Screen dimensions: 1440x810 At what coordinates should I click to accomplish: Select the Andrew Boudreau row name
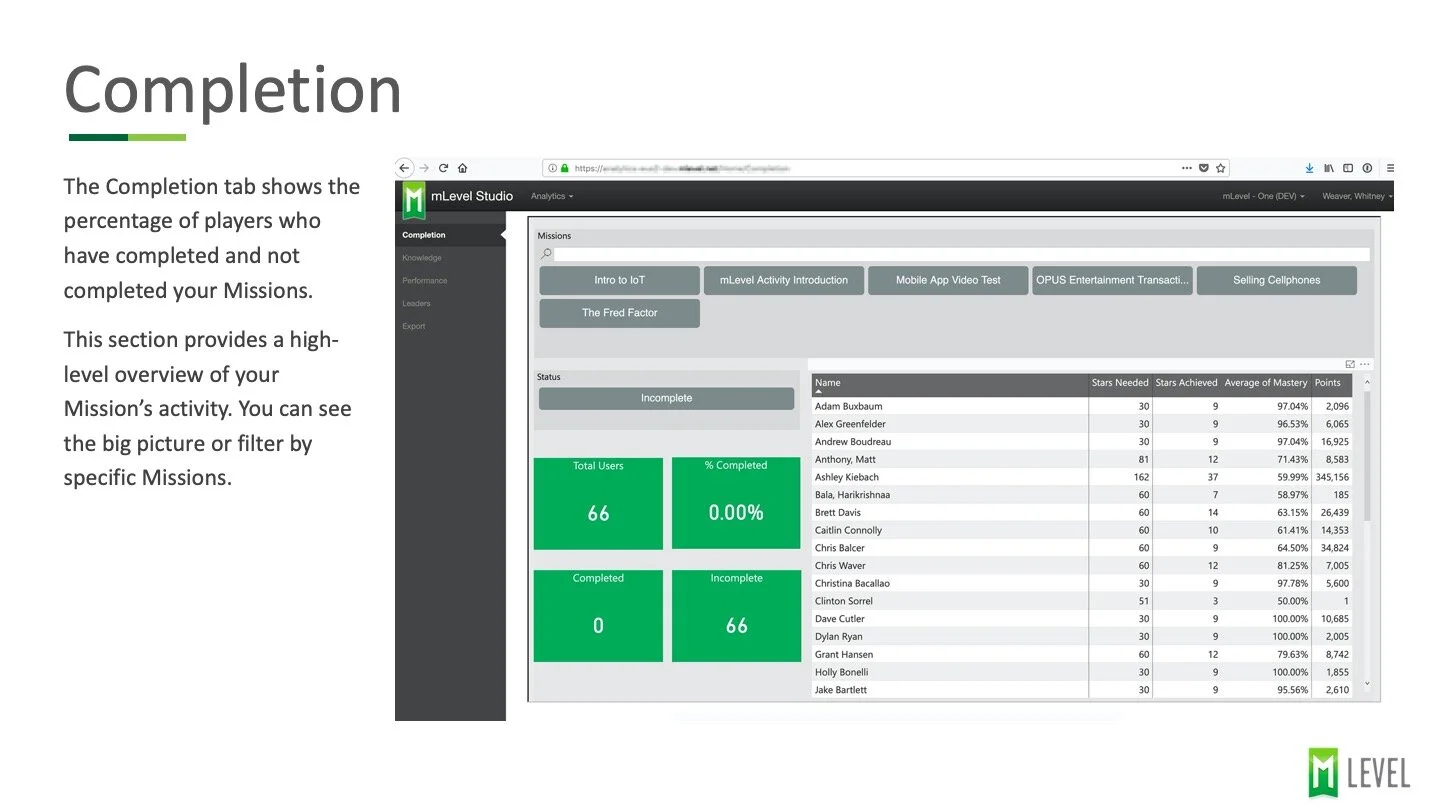tap(853, 442)
